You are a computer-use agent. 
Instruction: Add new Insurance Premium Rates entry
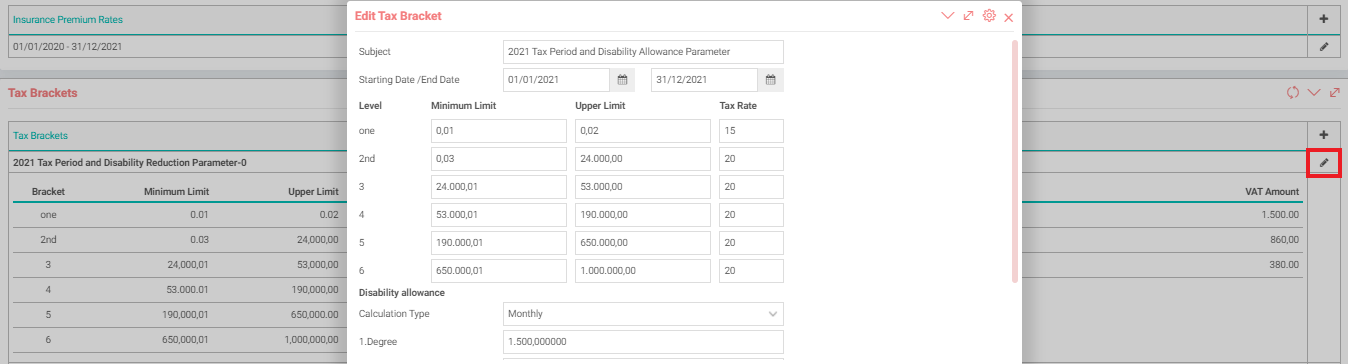coord(1324,18)
